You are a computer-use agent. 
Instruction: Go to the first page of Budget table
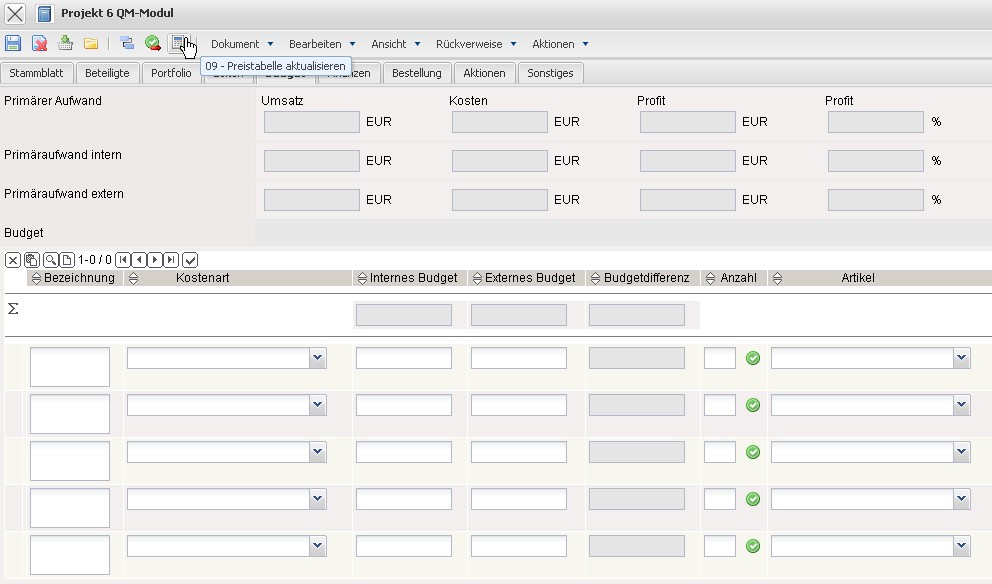coord(123,260)
